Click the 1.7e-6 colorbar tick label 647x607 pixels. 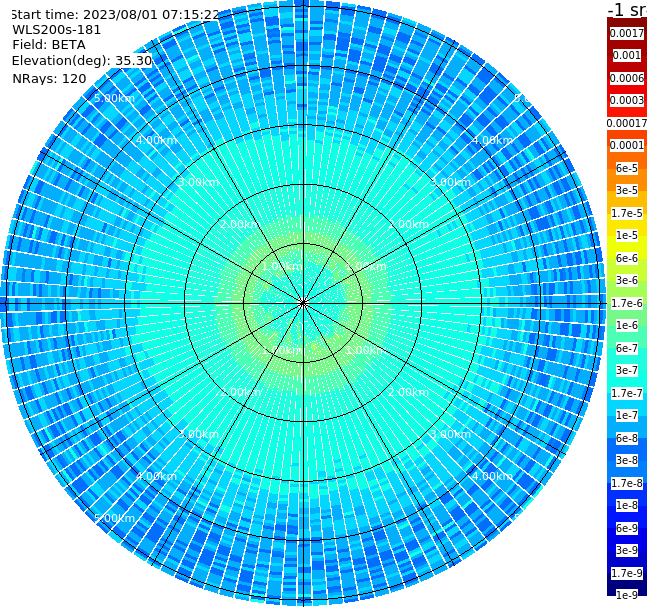(627, 303)
